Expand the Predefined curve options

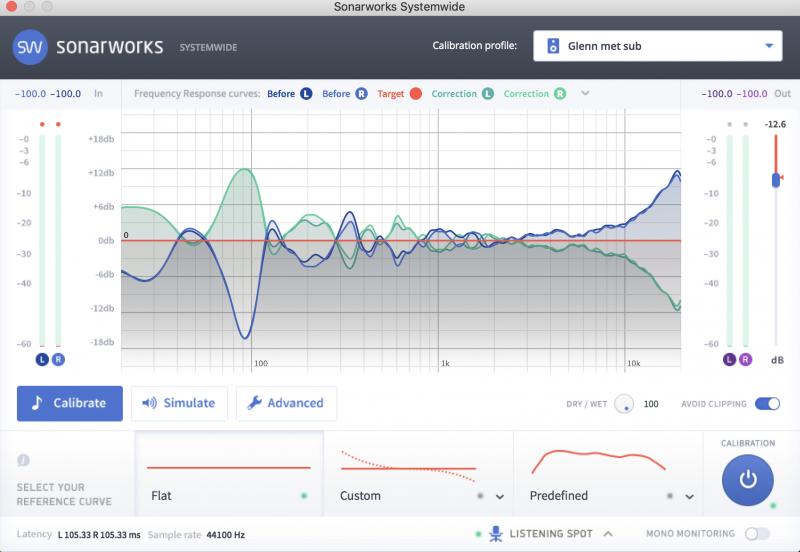(x=689, y=496)
